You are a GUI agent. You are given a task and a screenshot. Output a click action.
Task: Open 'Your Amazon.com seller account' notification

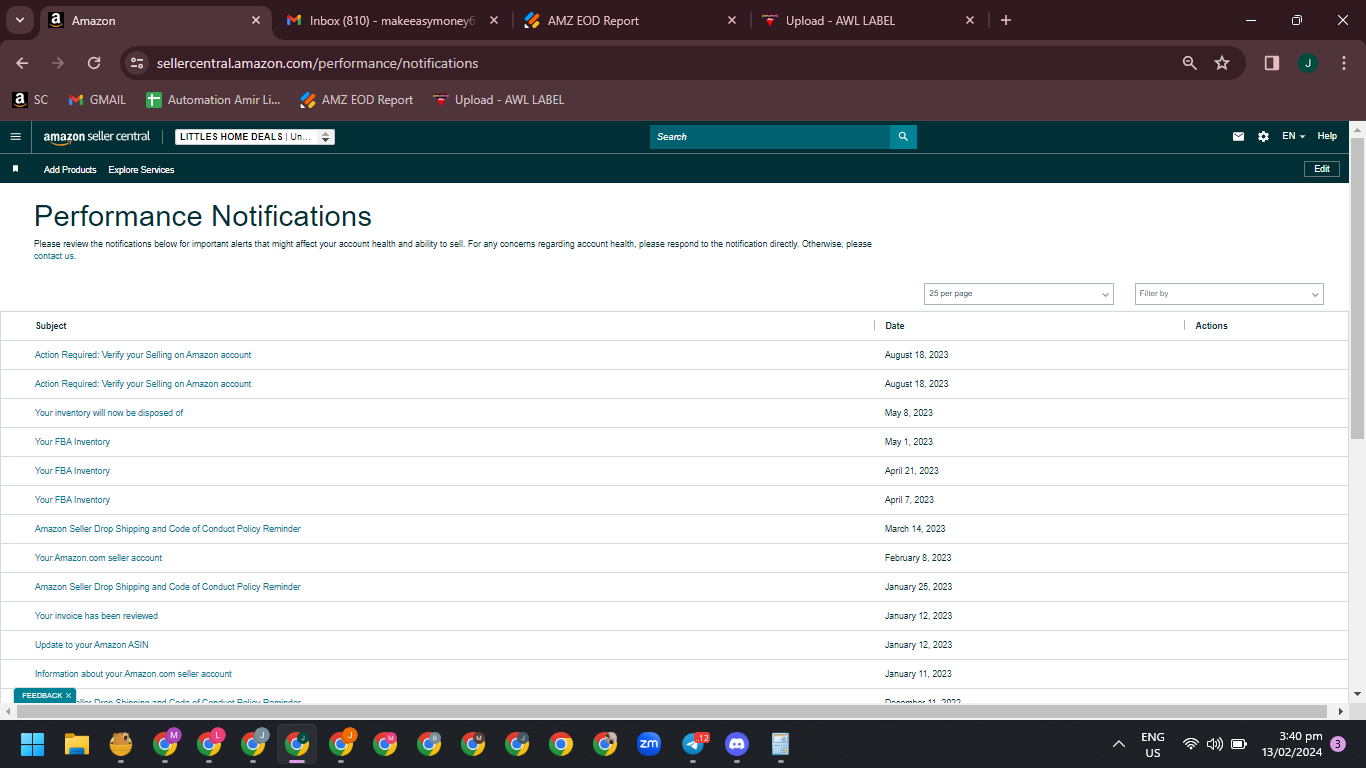click(x=98, y=558)
